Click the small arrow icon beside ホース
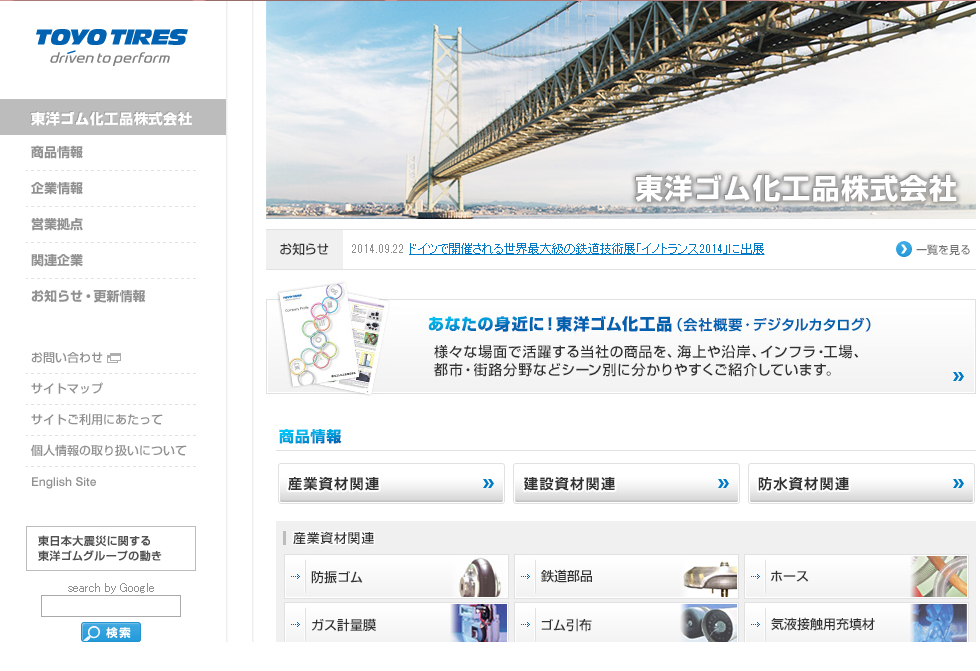Viewport: 980px width, 671px height. point(756,577)
